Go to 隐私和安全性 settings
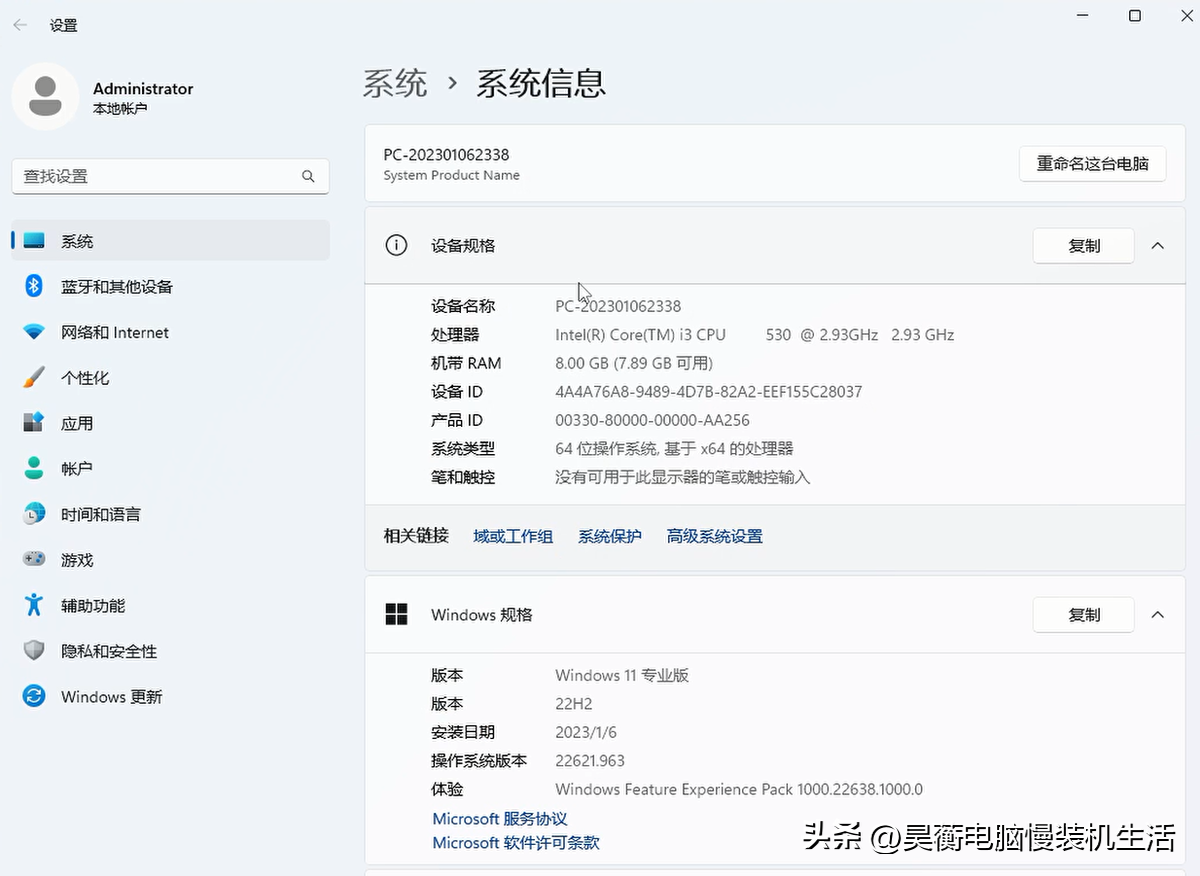Viewport: 1200px width, 876px height. (x=170, y=652)
